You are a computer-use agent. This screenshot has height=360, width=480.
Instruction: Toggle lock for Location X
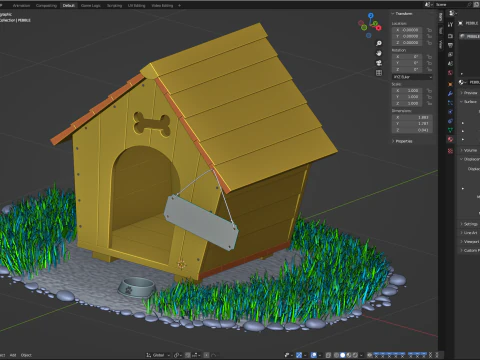429,30
